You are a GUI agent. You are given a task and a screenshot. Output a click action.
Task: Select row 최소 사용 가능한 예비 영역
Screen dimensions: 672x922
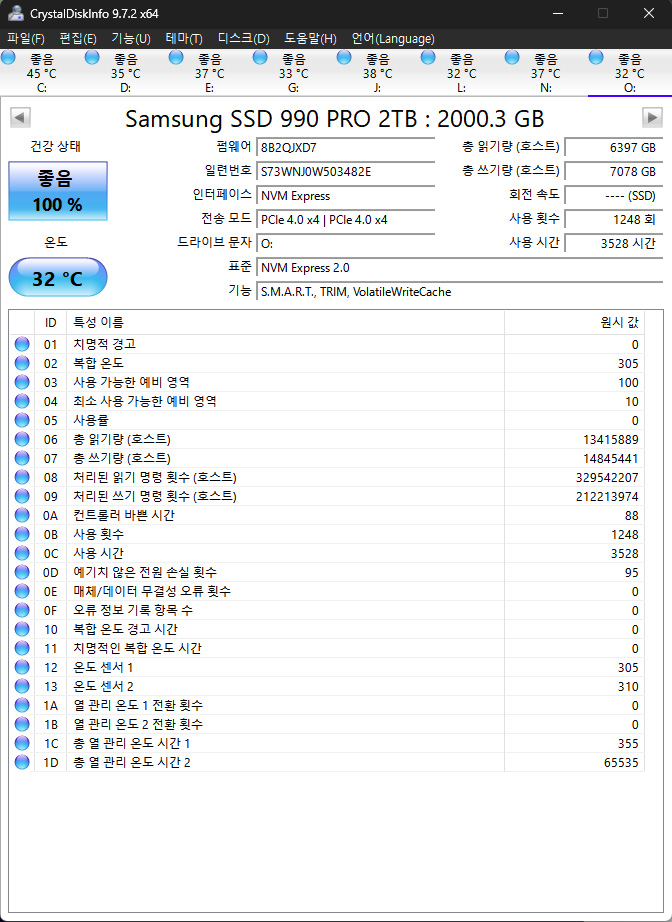327,402
